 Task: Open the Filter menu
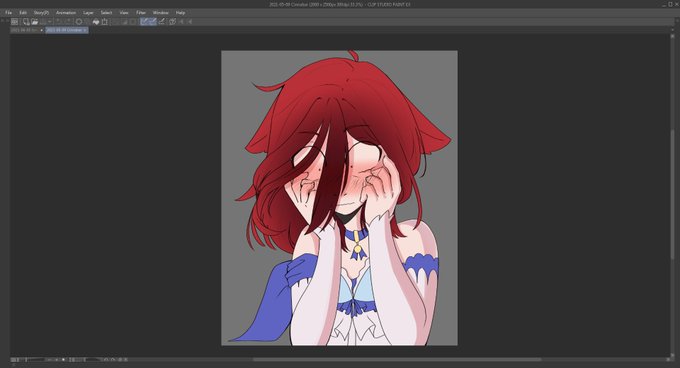[141, 13]
